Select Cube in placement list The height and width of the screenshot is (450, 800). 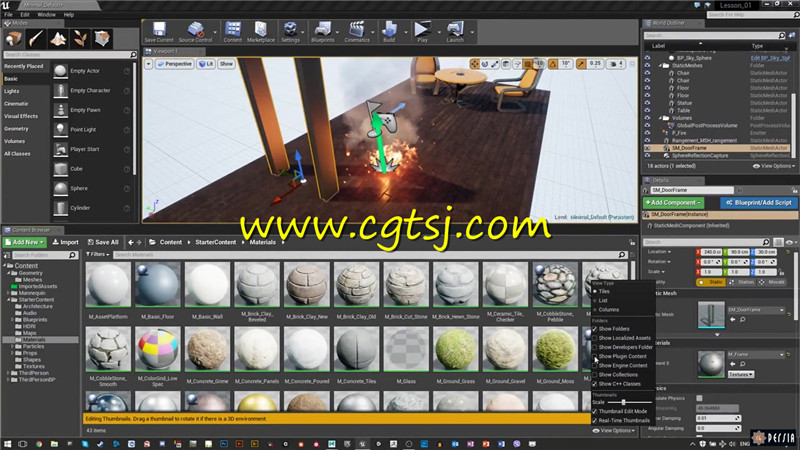pos(92,169)
